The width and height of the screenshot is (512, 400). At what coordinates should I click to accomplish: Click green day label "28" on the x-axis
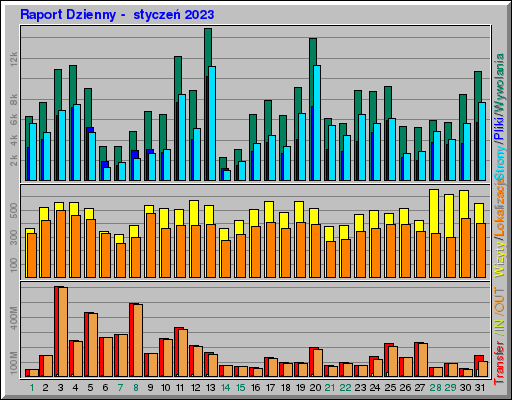point(435,388)
